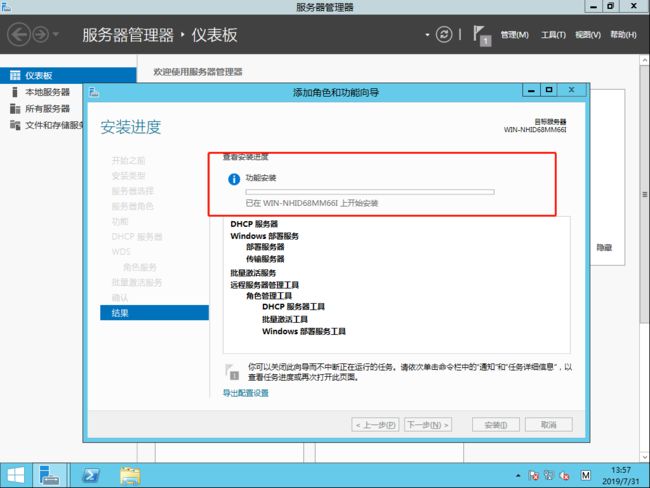Click 部署服务器 in the results list
This screenshot has width=650, height=488.
[x=265, y=247]
